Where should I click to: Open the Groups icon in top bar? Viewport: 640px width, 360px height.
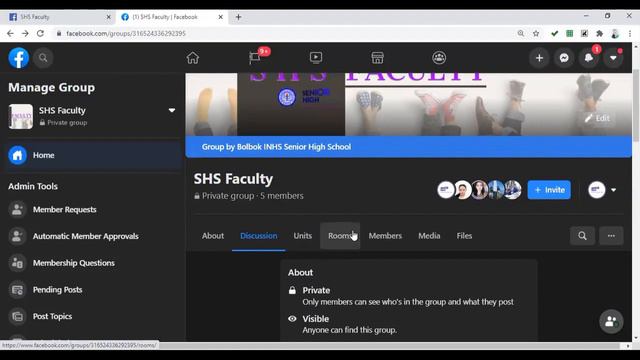pyautogui.click(x=439, y=58)
